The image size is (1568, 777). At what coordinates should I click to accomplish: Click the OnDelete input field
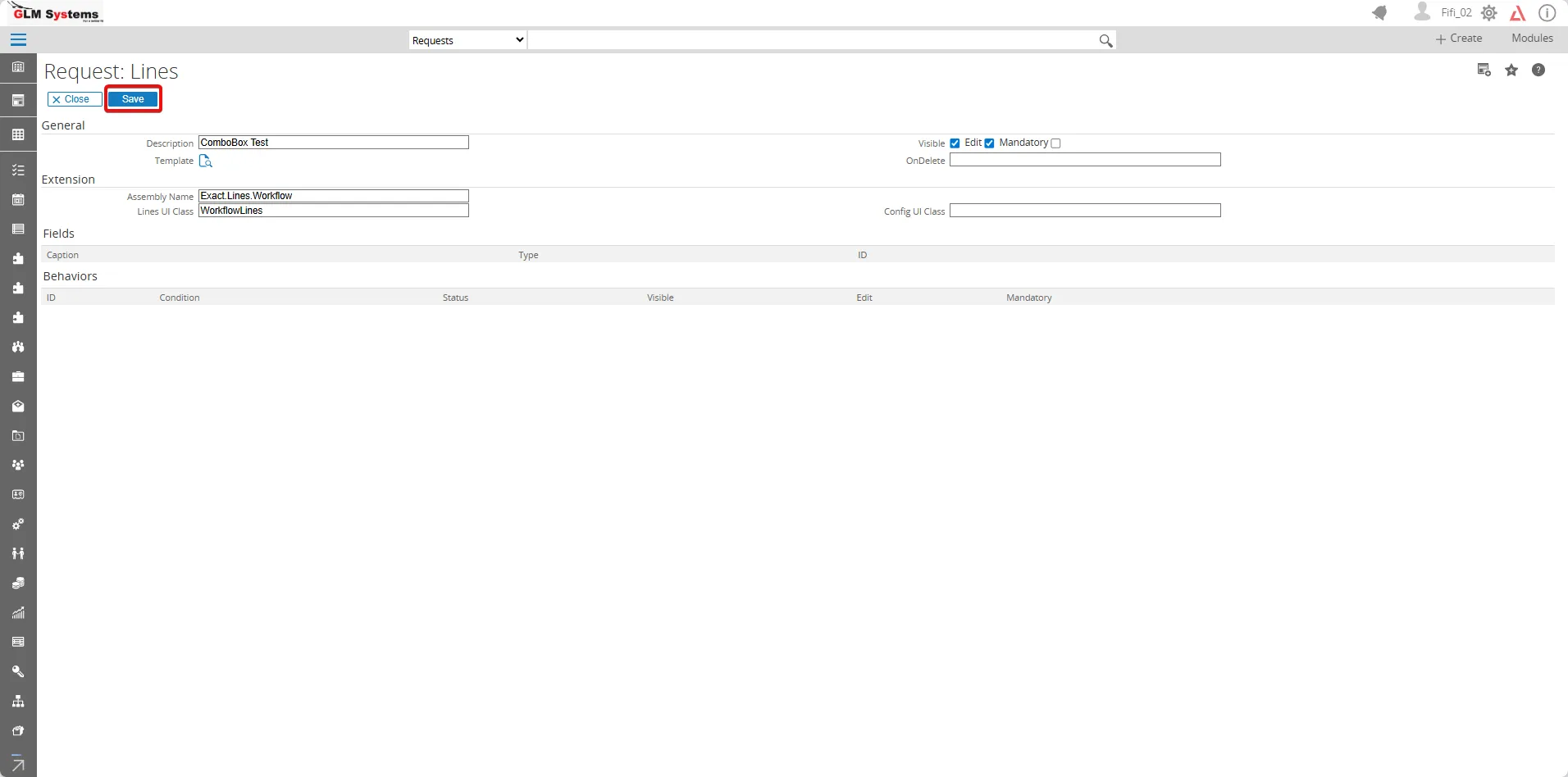click(x=1085, y=160)
